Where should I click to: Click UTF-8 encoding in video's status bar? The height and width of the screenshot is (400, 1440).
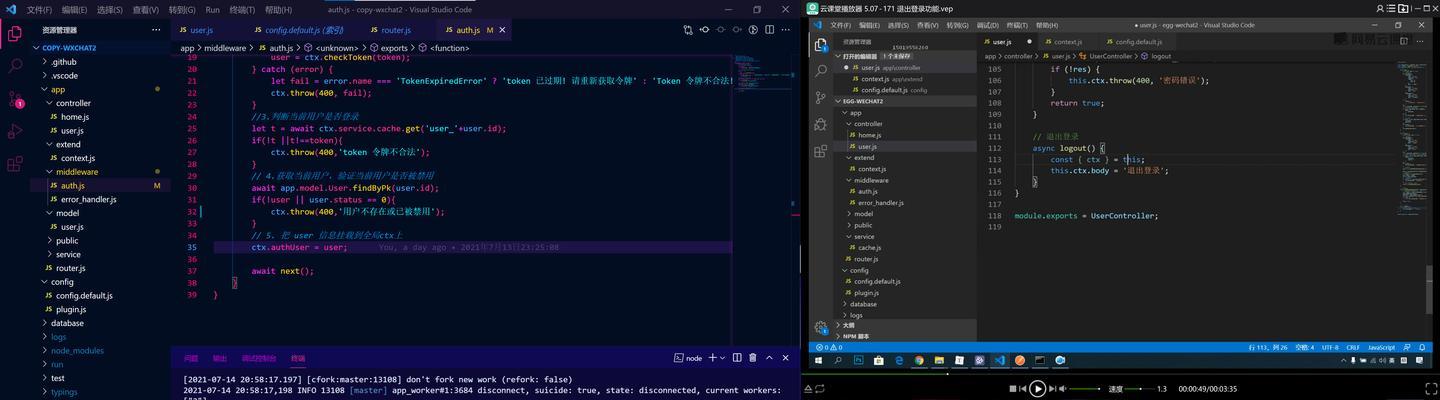[x=1330, y=347]
